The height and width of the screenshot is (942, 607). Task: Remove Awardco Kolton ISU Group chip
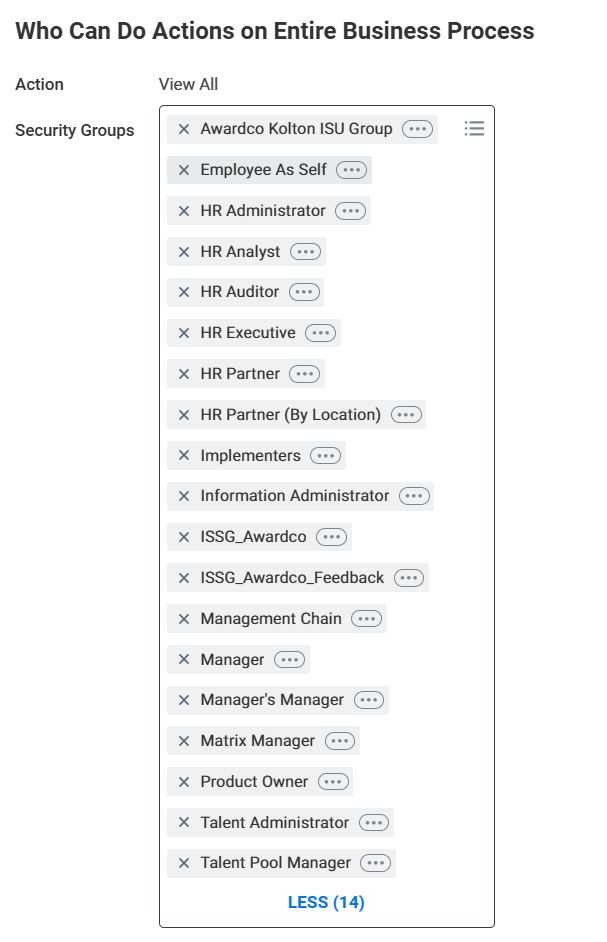point(184,129)
